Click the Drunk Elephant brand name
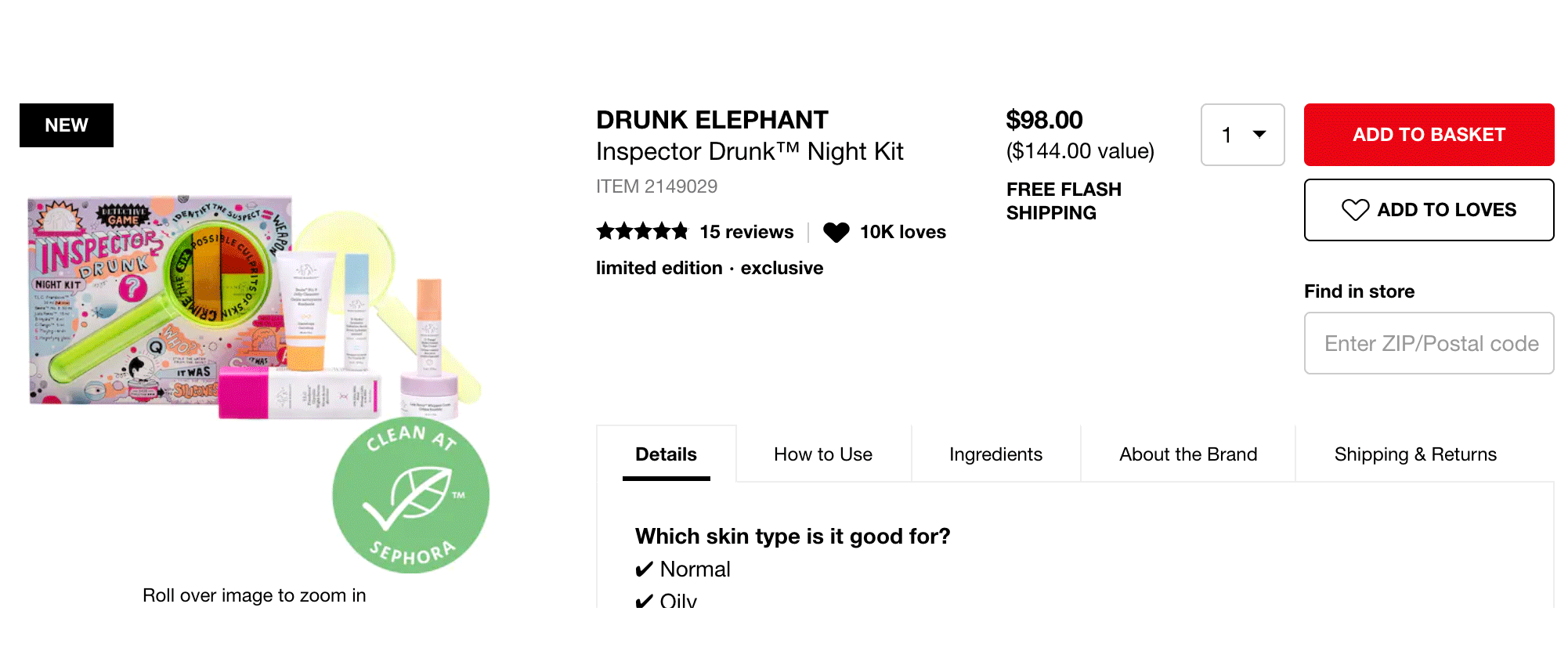 coord(712,120)
